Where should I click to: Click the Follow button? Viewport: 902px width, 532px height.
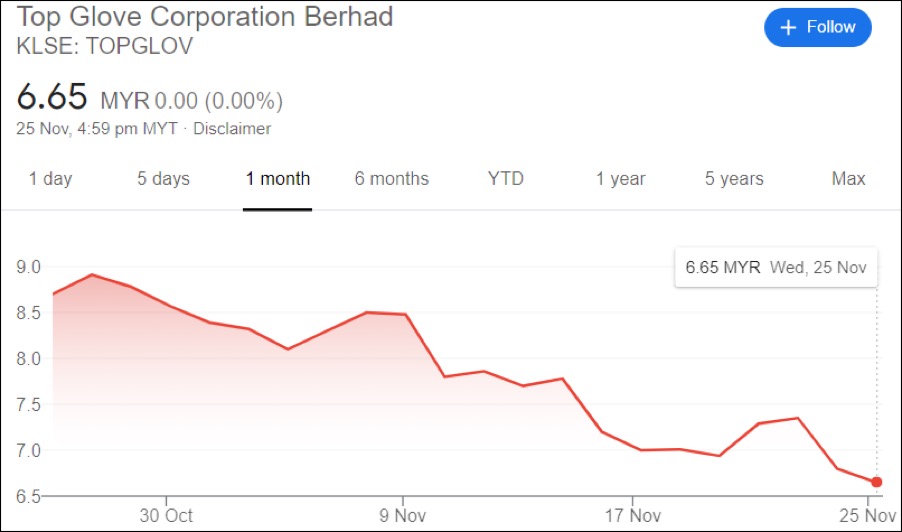pyautogui.click(x=817, y=27)
